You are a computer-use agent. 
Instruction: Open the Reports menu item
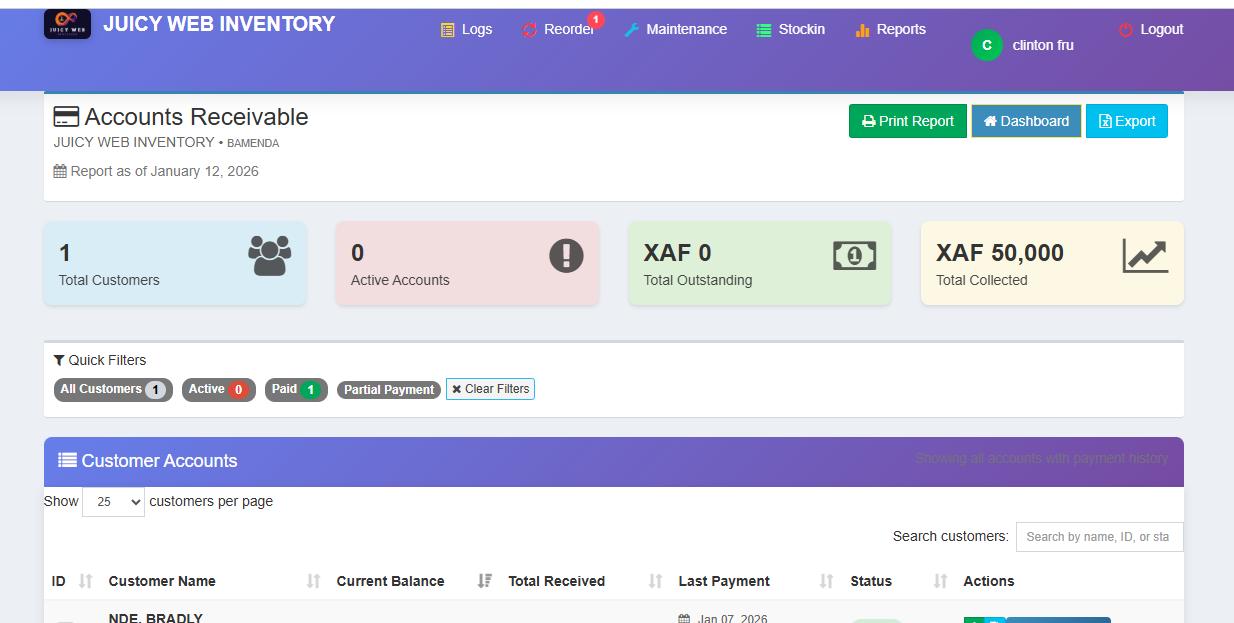click(x=890, y=29)
